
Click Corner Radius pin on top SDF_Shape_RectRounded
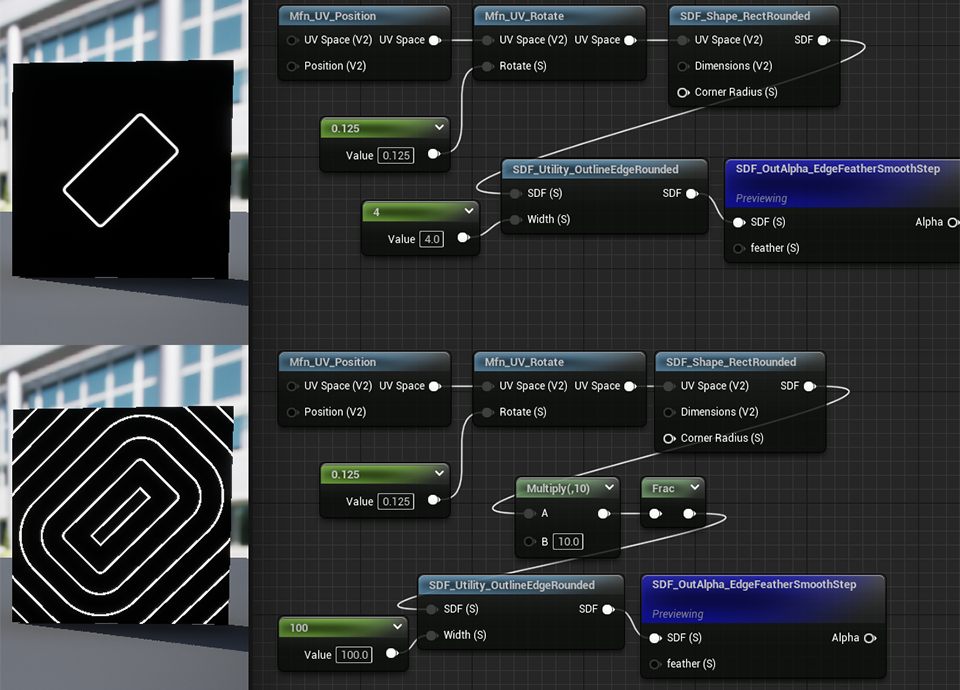tap(683, 92)
